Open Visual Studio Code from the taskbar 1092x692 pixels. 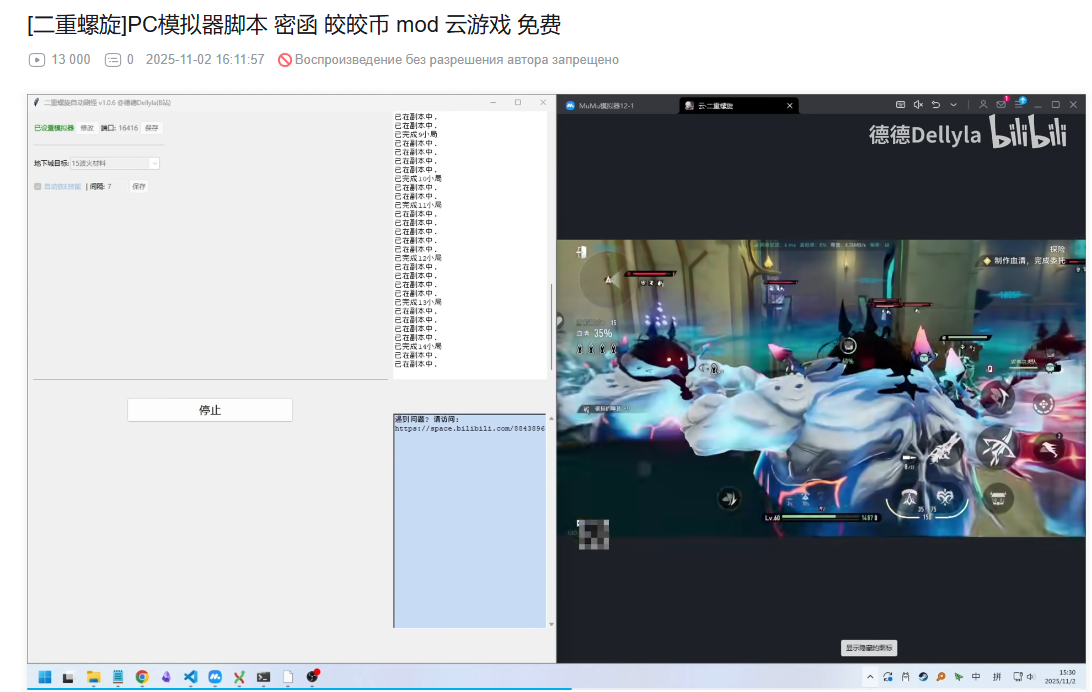[x=190, y=677]
